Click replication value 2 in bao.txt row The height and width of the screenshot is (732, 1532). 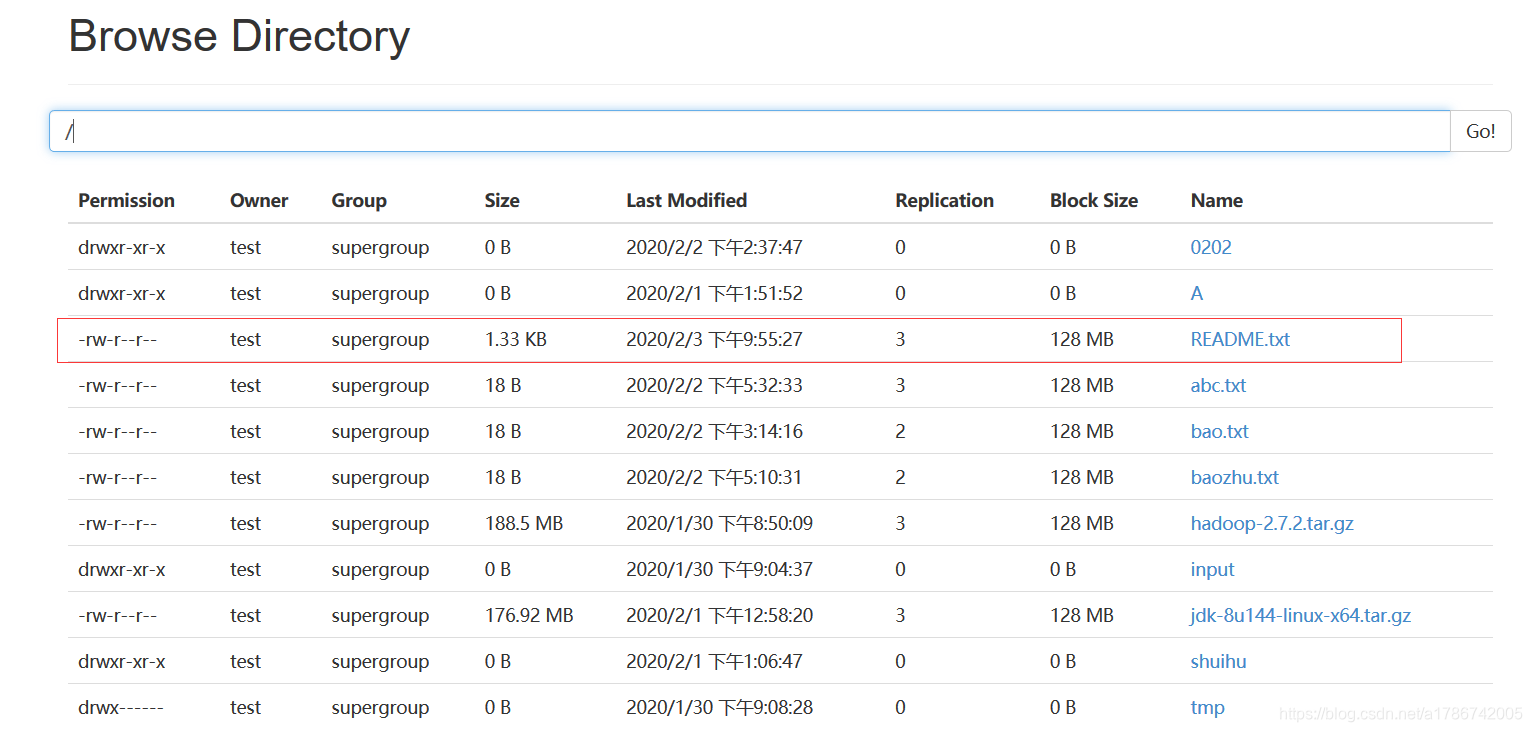pos(900,431)
